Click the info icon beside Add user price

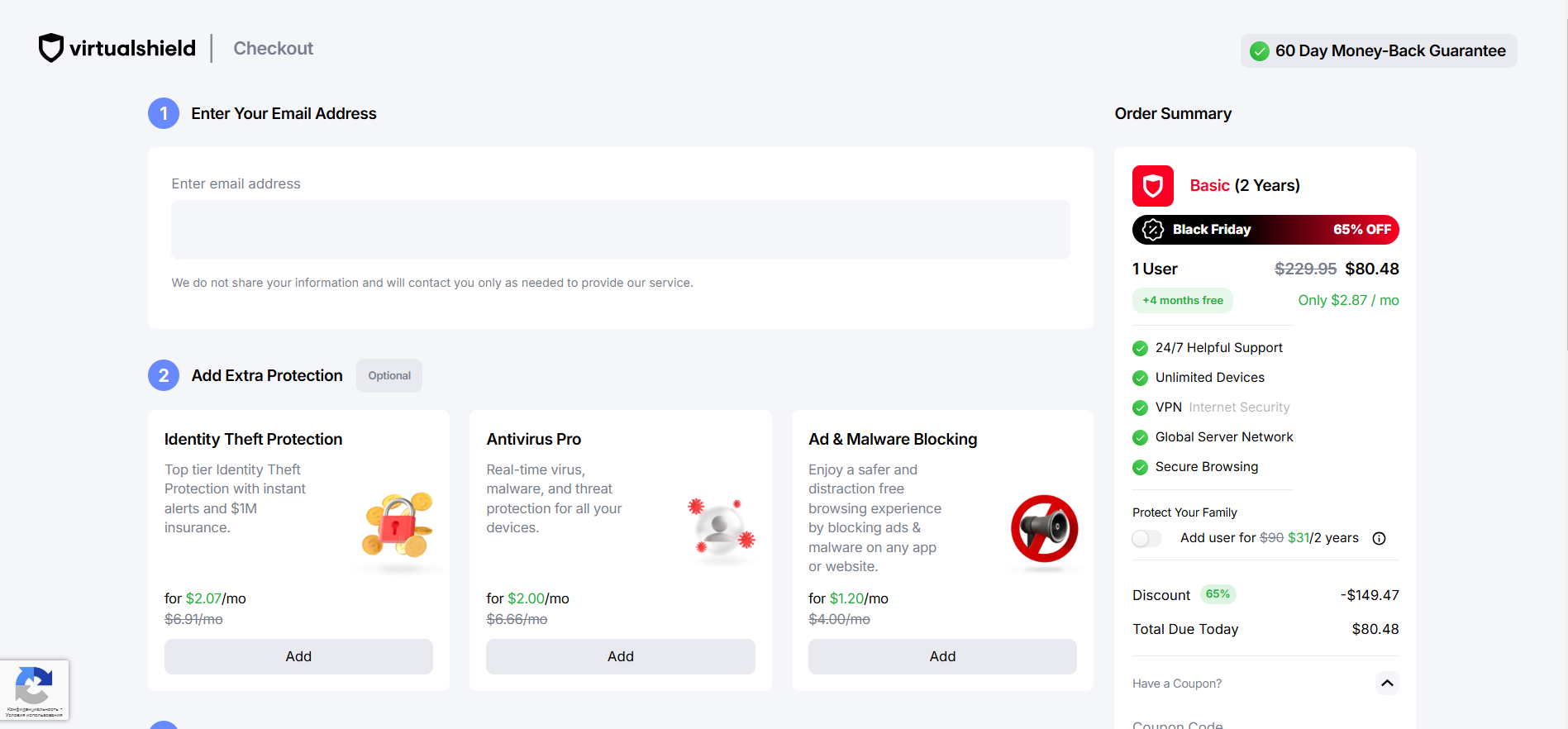tap(1379, 539)
